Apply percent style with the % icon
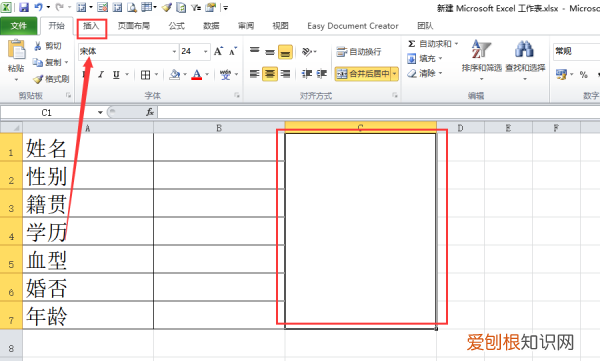 (584, 74)
